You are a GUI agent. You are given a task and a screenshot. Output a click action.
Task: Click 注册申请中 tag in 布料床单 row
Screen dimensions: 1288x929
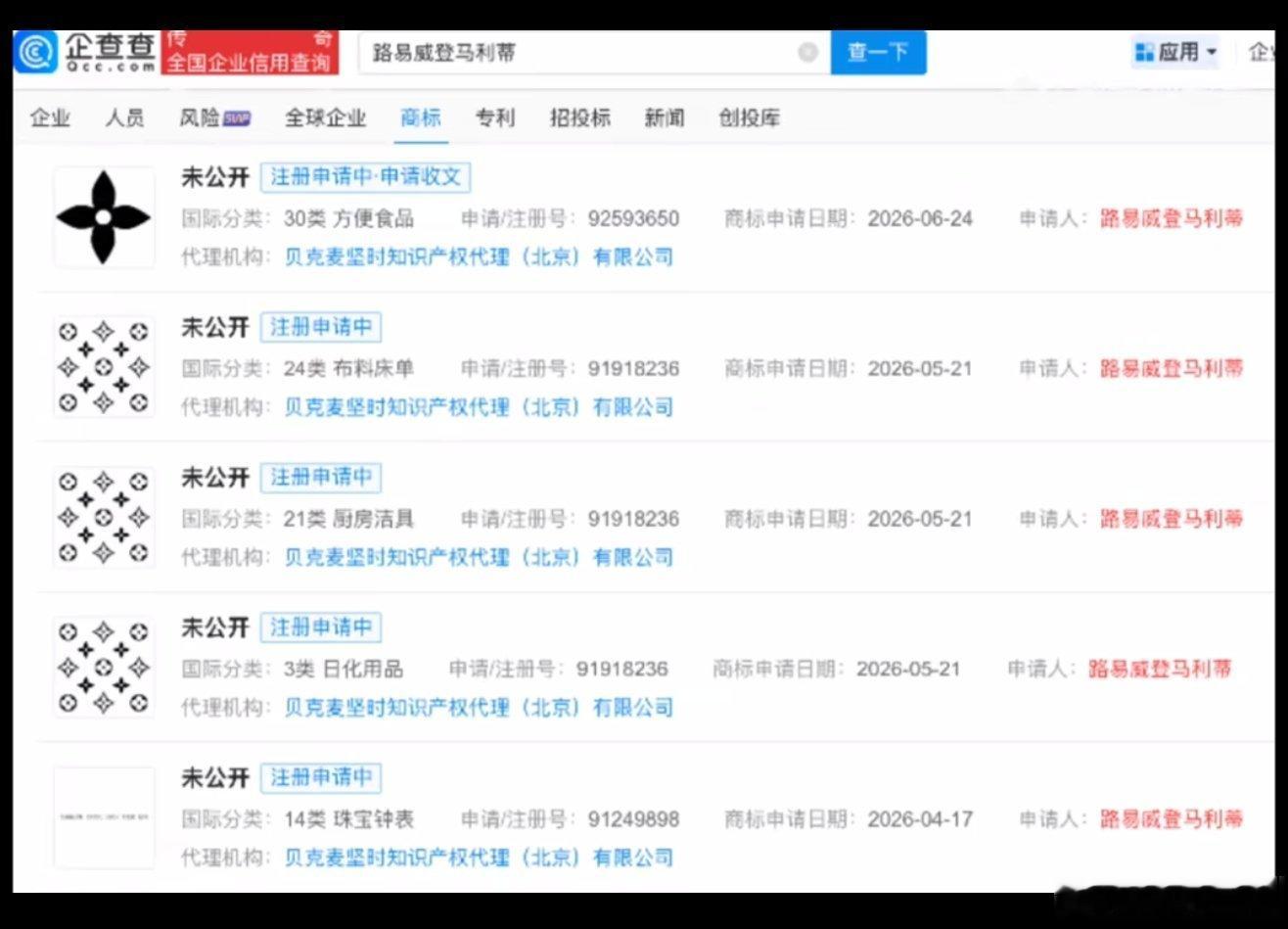(x=321, y=327)
